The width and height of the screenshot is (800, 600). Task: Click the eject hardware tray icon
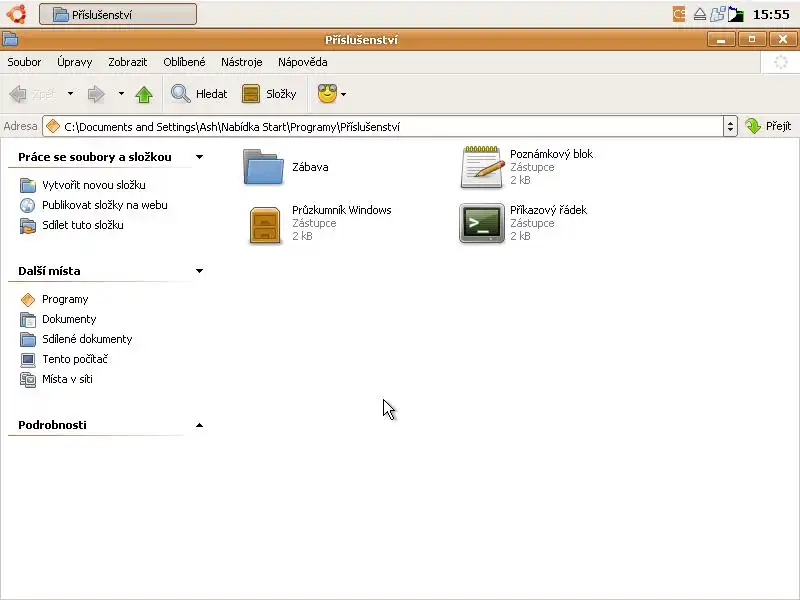pos(700,14)
